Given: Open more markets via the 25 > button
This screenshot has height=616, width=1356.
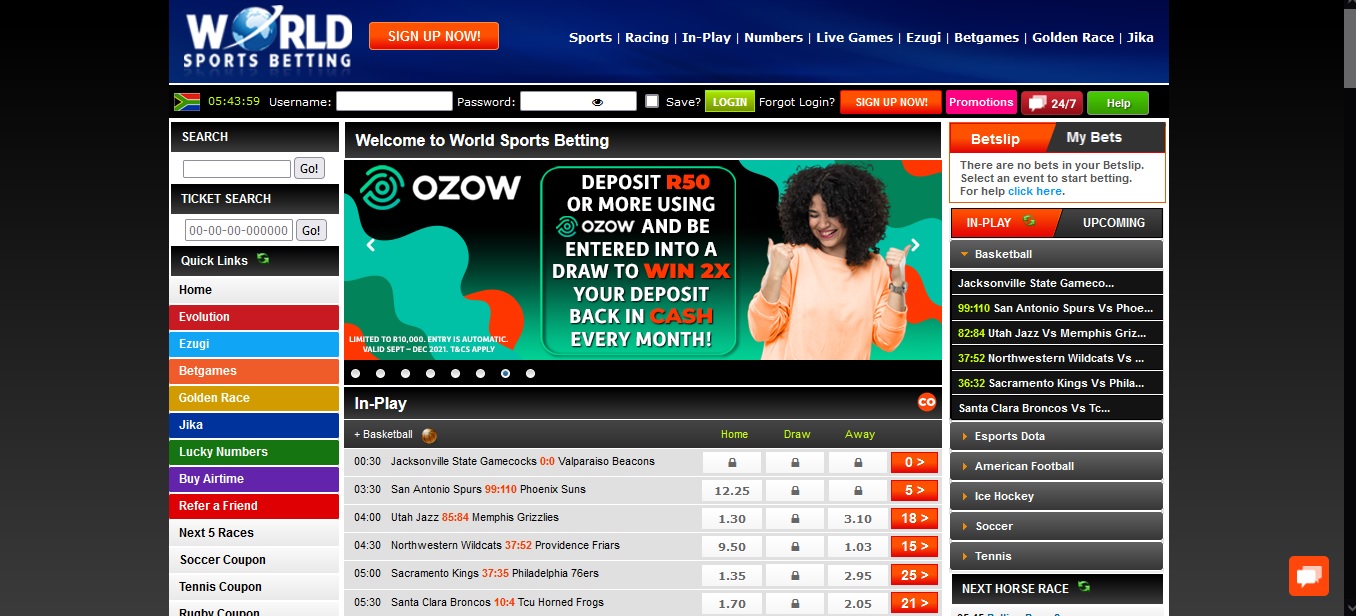Looking at the screenshot, I should (915, 575).
